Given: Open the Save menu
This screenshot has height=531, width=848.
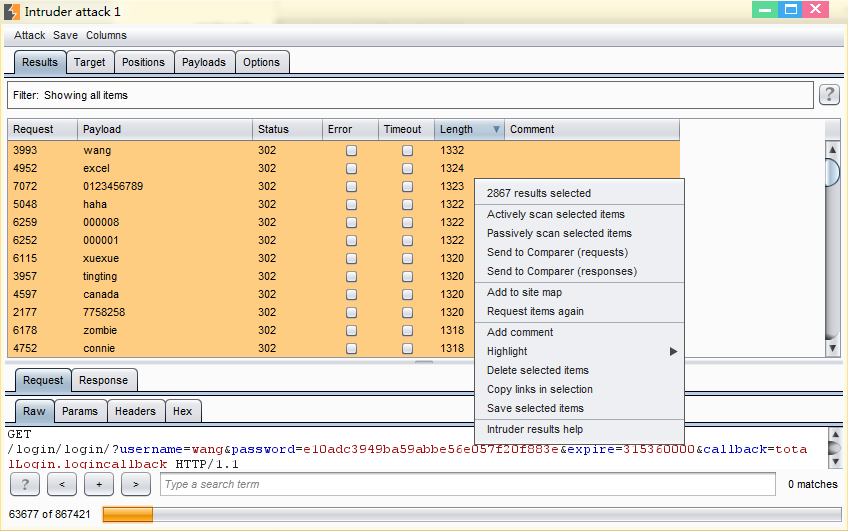Looking at the screenshot, I should 65,35.
